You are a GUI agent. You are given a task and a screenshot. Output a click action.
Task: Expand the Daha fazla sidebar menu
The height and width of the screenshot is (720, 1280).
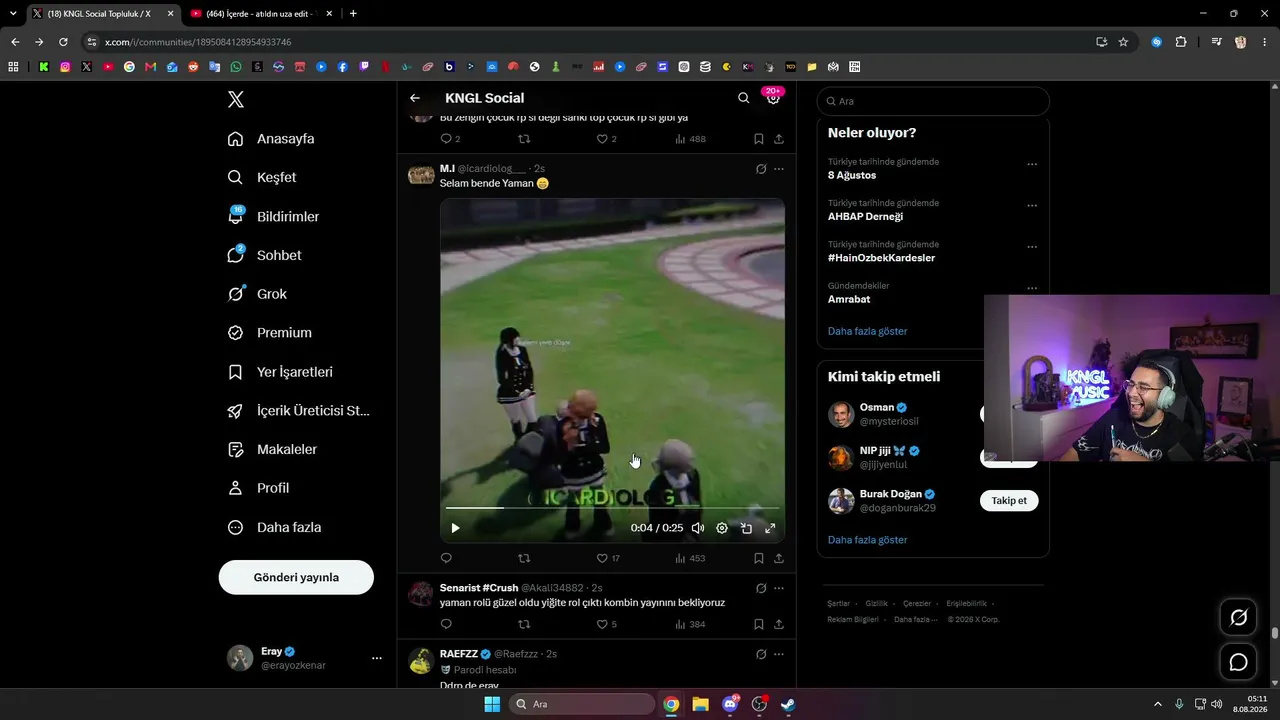click(x=274, y=527)
